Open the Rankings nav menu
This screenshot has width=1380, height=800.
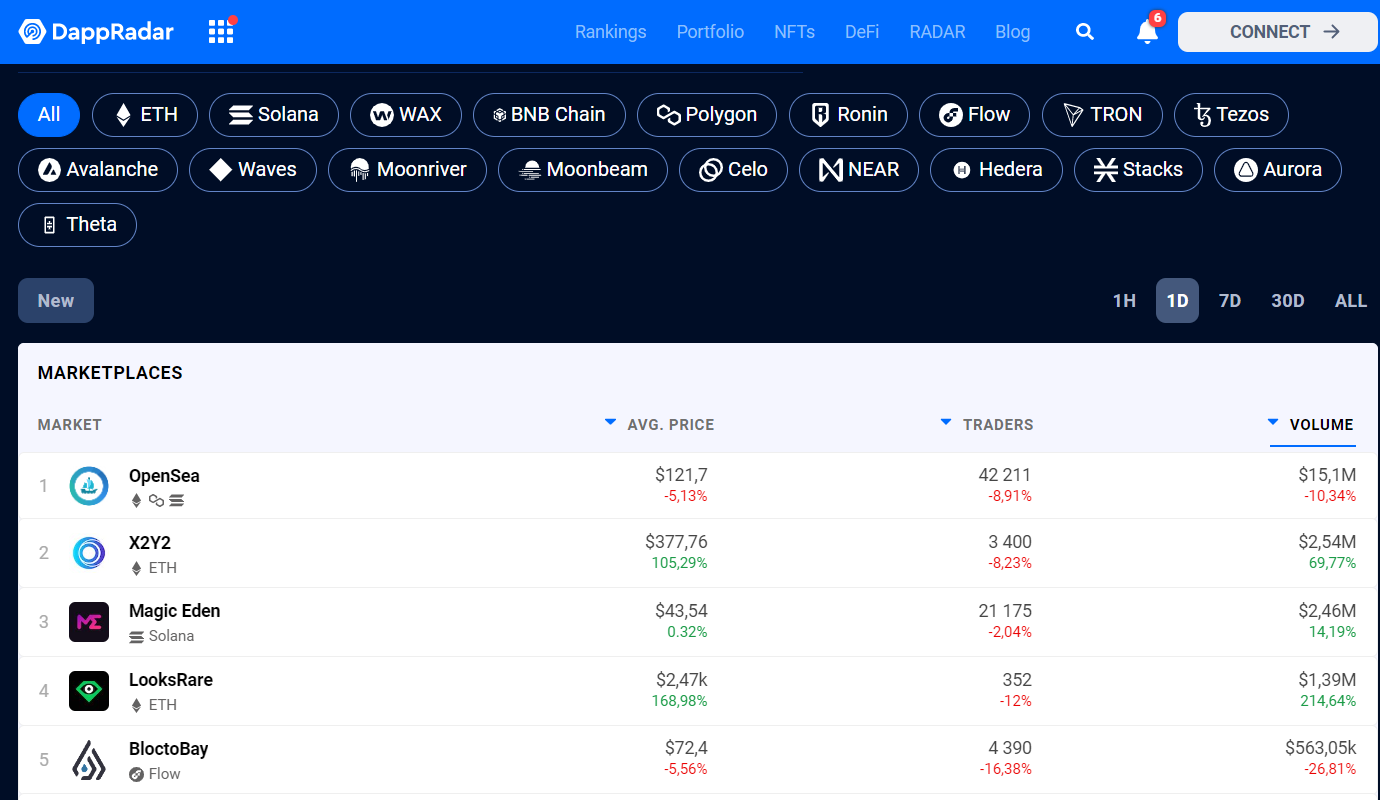click(x=610, y=32)
